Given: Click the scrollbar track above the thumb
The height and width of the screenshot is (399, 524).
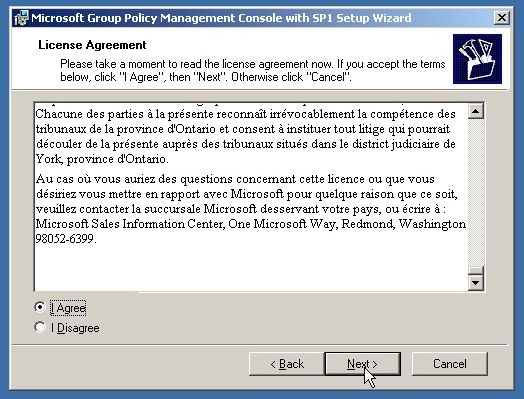Looking at the screenshot, I should coord(476,192).
